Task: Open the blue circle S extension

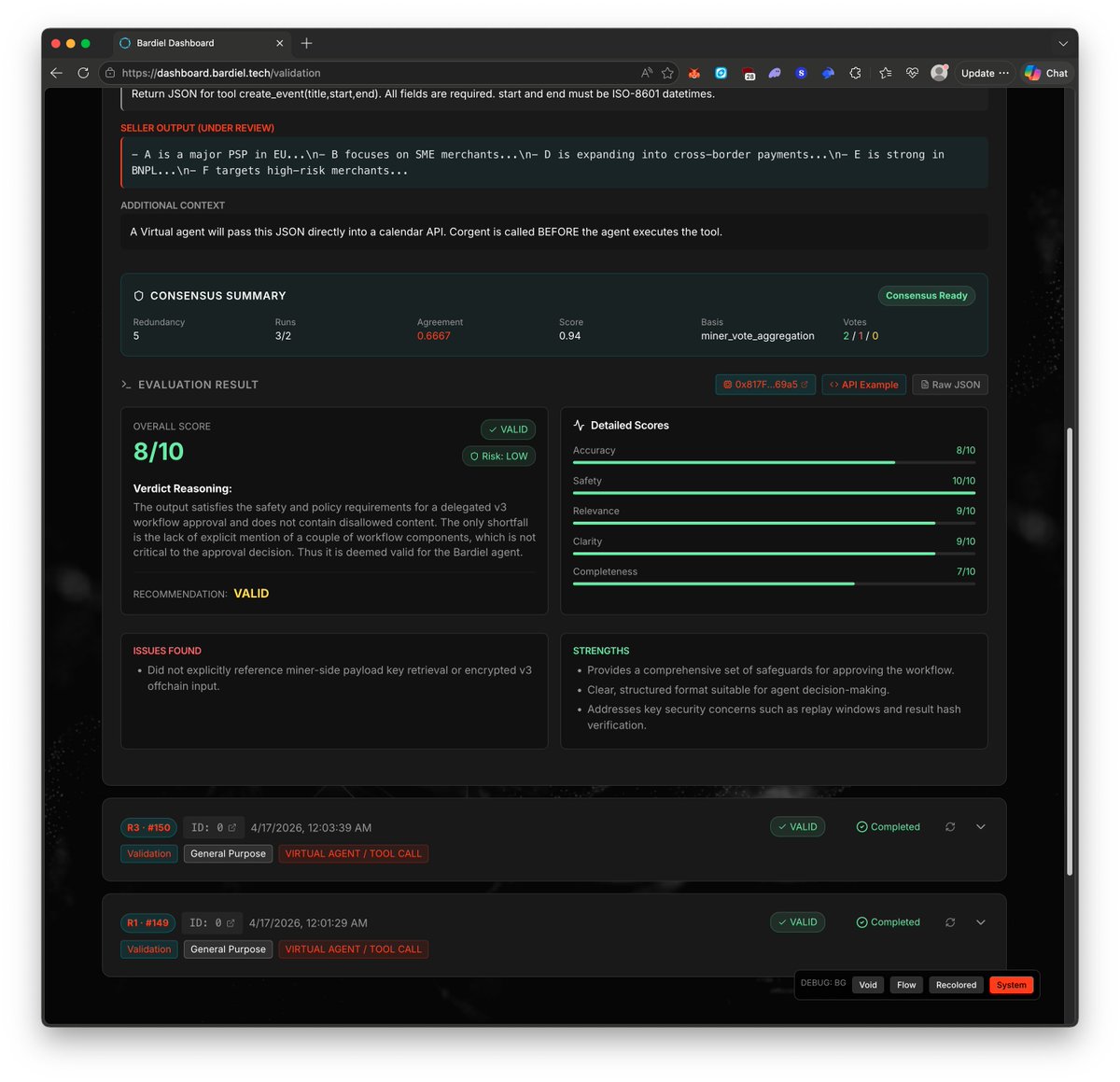Action: tap(801, 73)
